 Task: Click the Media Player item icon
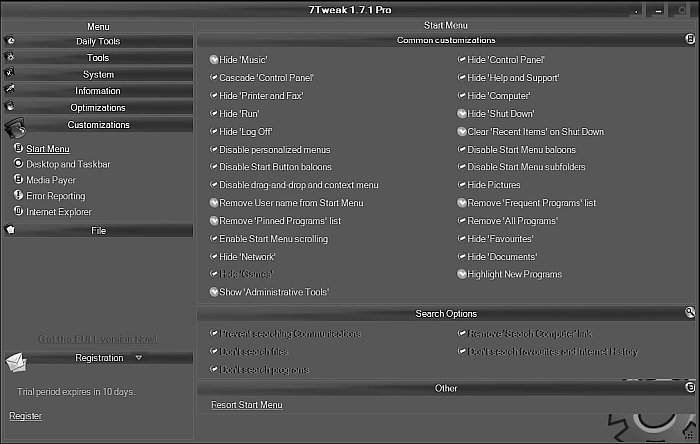tap(18, 179)
